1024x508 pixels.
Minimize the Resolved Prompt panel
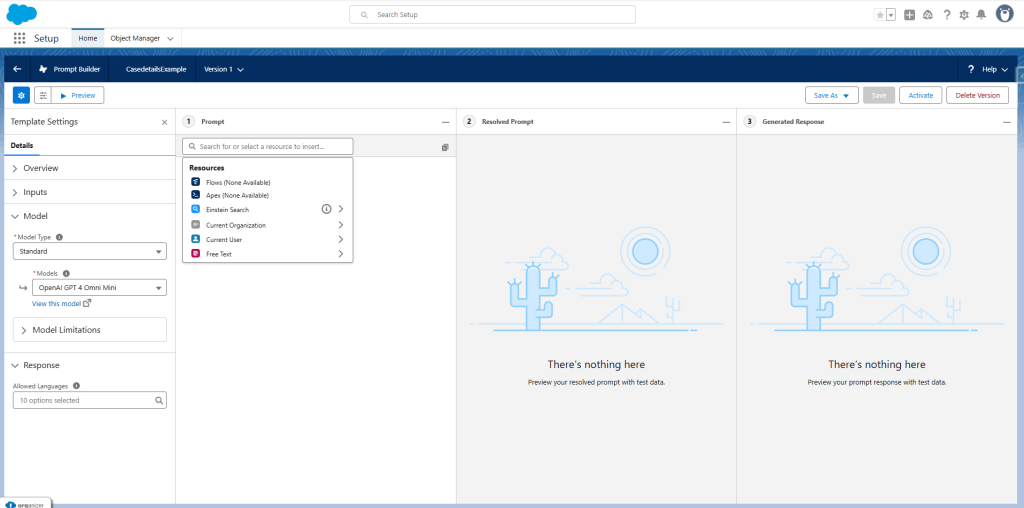(726, 122)
